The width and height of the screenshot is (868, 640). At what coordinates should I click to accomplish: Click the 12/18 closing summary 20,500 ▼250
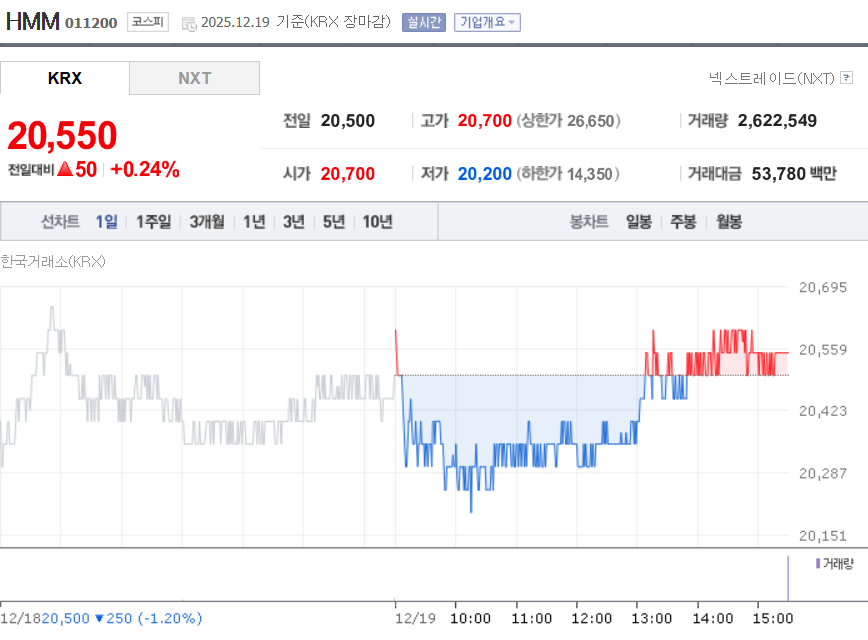101,618
